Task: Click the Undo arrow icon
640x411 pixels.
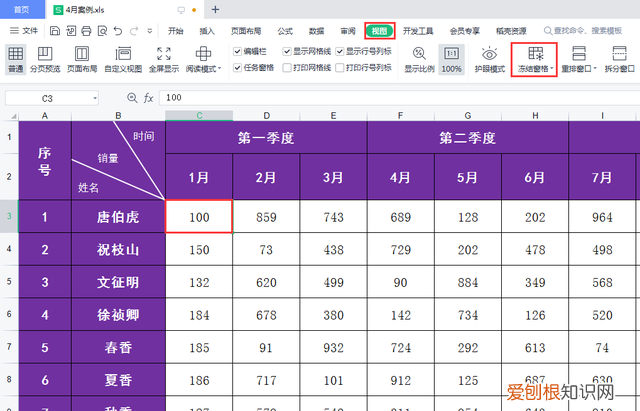Action: (118, 31)
